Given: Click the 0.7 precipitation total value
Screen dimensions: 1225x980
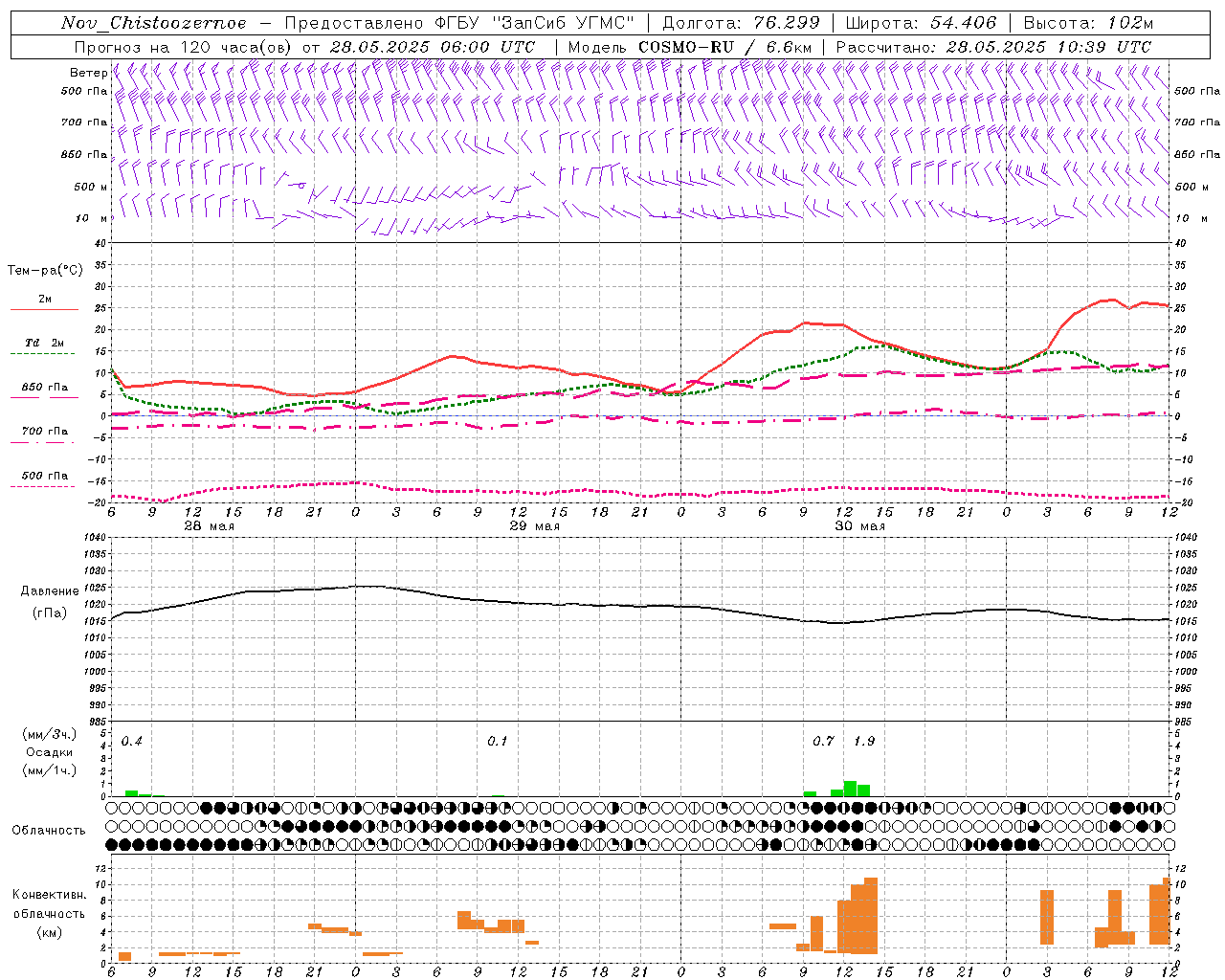Looking at the screenshot, I should pyautogui.click(x=823, y=742).
